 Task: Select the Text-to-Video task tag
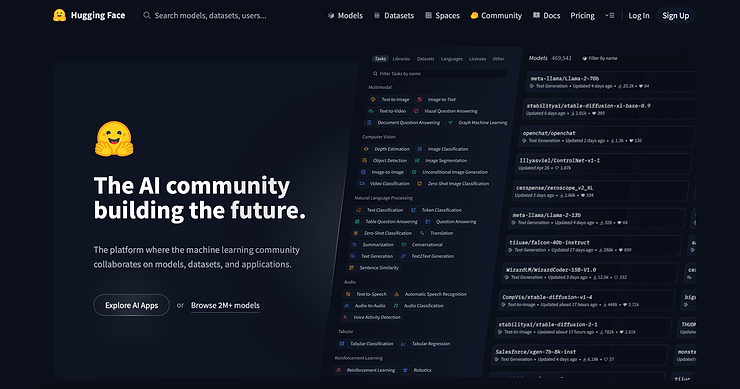click(x=387, y=111)
